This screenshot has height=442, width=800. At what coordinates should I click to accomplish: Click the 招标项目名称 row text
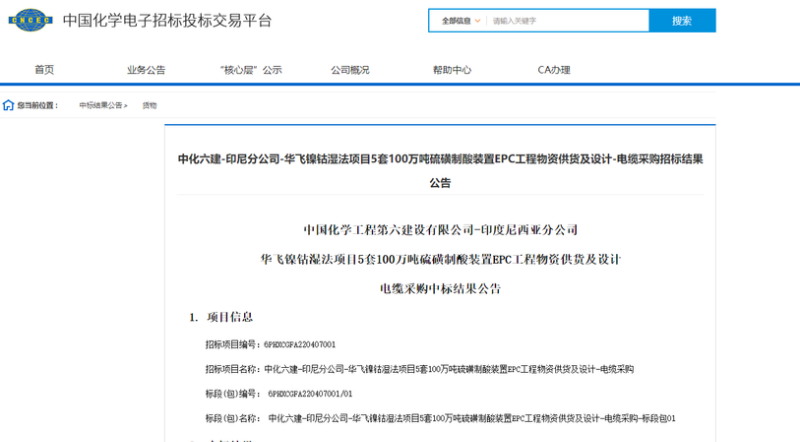(419, 369)
